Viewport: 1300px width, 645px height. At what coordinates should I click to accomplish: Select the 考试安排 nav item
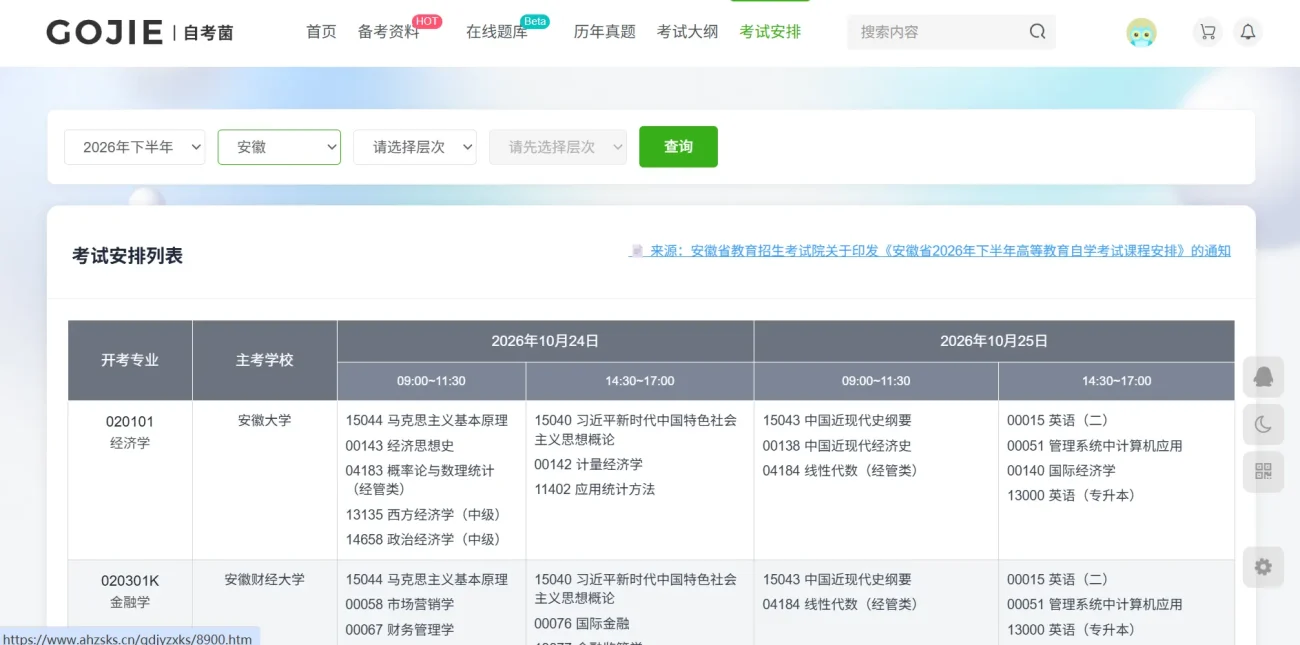point(770,32)
